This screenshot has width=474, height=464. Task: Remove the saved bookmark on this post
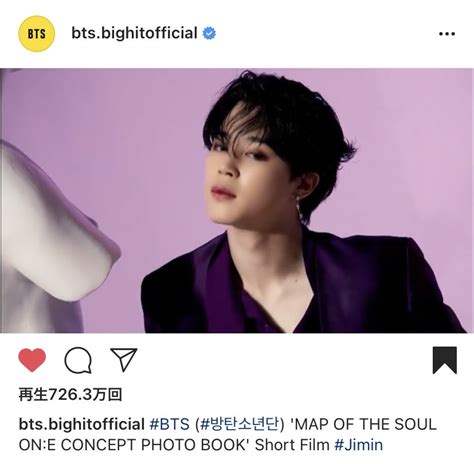coord(445,360)
